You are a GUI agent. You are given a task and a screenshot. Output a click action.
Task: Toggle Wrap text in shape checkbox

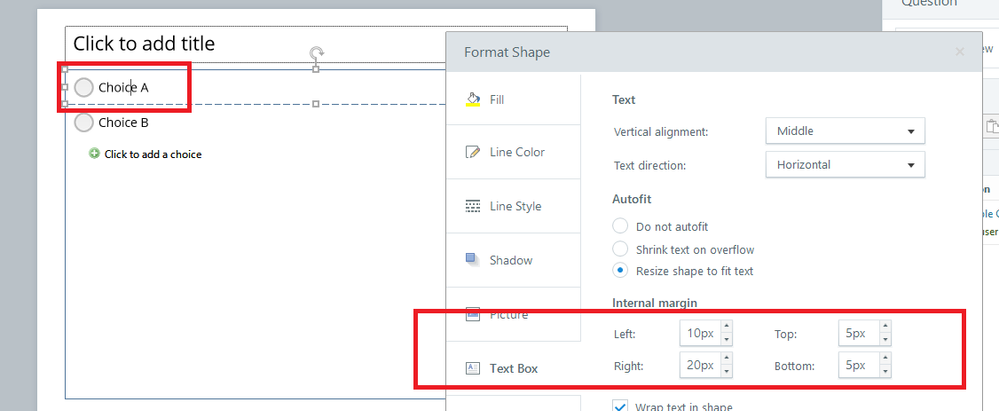pyautogui.click(x=620, y=406)
